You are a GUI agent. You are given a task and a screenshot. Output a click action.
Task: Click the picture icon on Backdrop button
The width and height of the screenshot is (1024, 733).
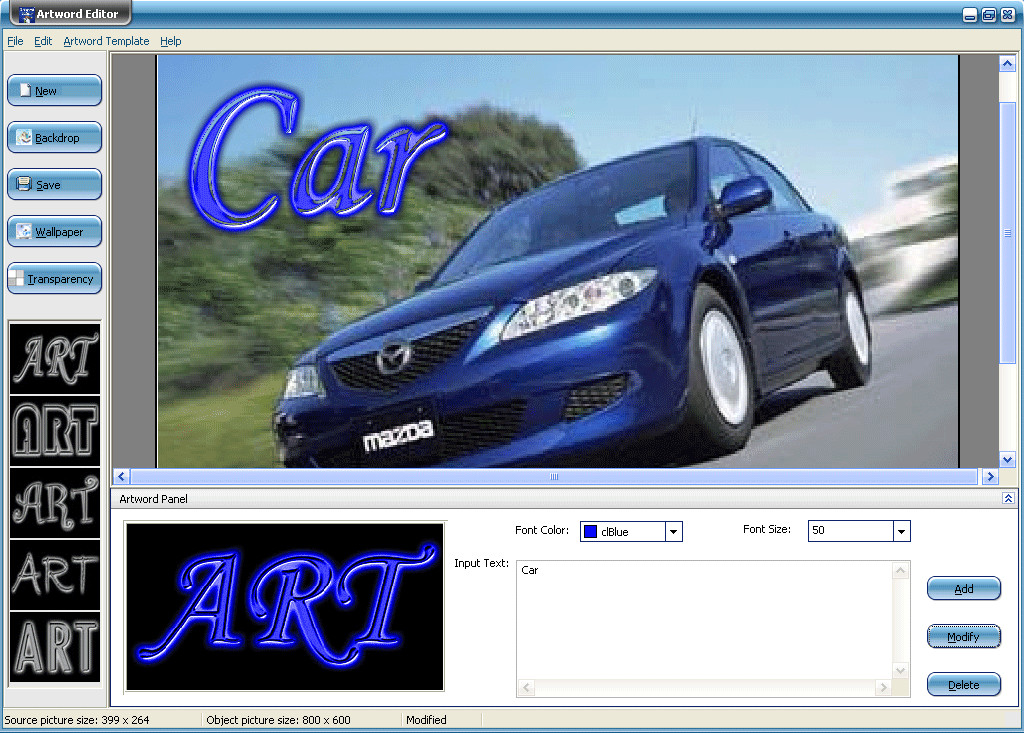coord(24,137)
